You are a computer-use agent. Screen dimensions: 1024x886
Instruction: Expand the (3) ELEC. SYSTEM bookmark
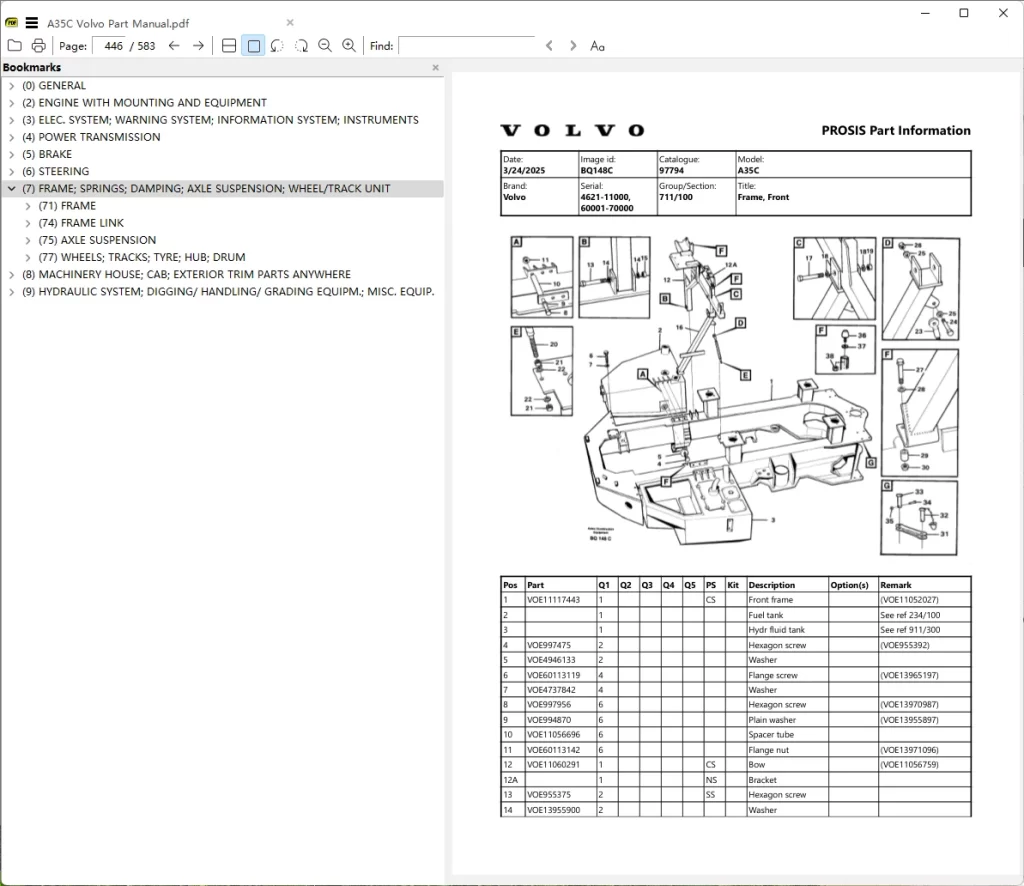[11, 120]
